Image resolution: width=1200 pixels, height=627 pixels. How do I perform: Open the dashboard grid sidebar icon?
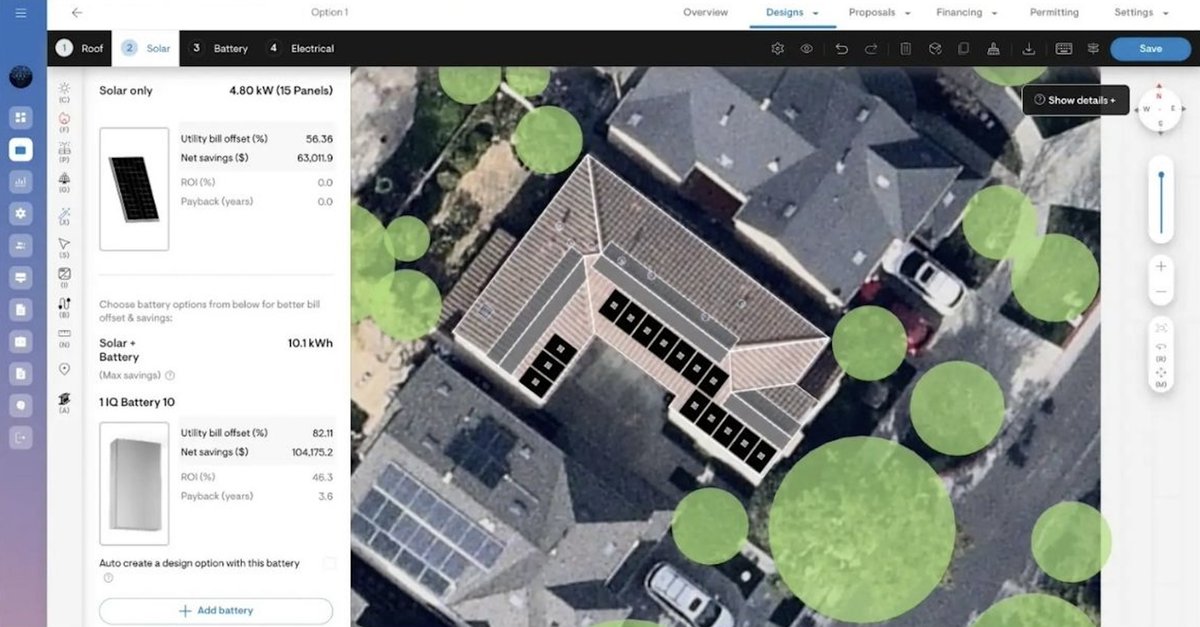point(21,118)
